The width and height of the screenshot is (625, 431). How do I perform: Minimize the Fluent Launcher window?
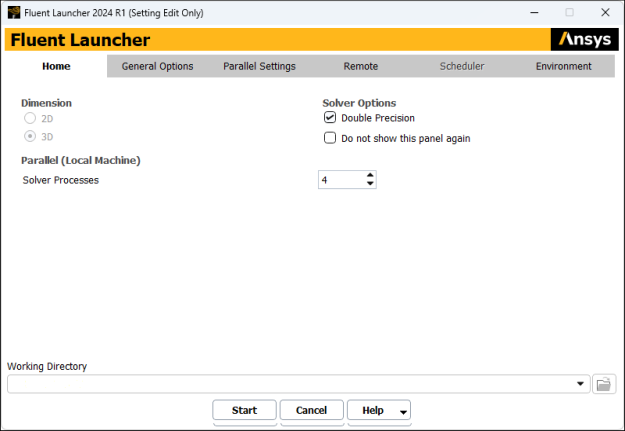pos(534,13)
